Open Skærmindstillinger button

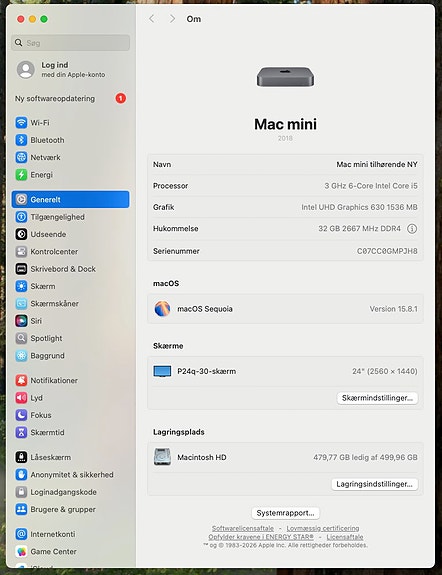point(377,398)
